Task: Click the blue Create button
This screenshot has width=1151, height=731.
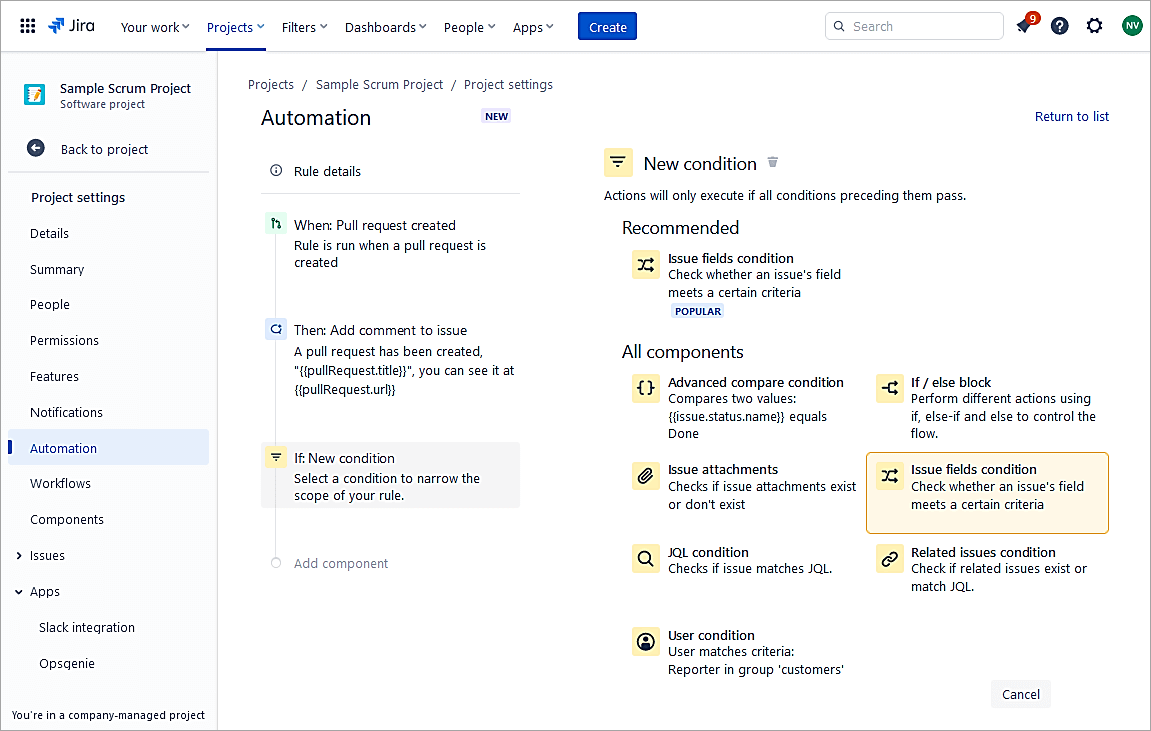Action: coord(607,27)
